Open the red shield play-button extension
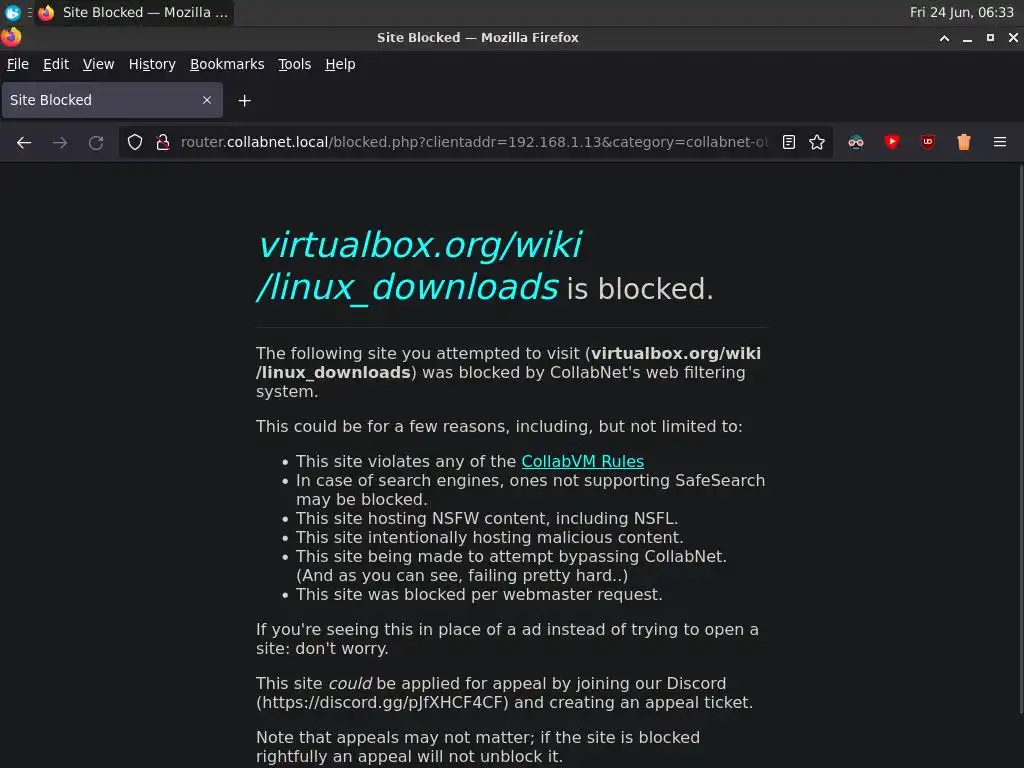 [891, 142]
